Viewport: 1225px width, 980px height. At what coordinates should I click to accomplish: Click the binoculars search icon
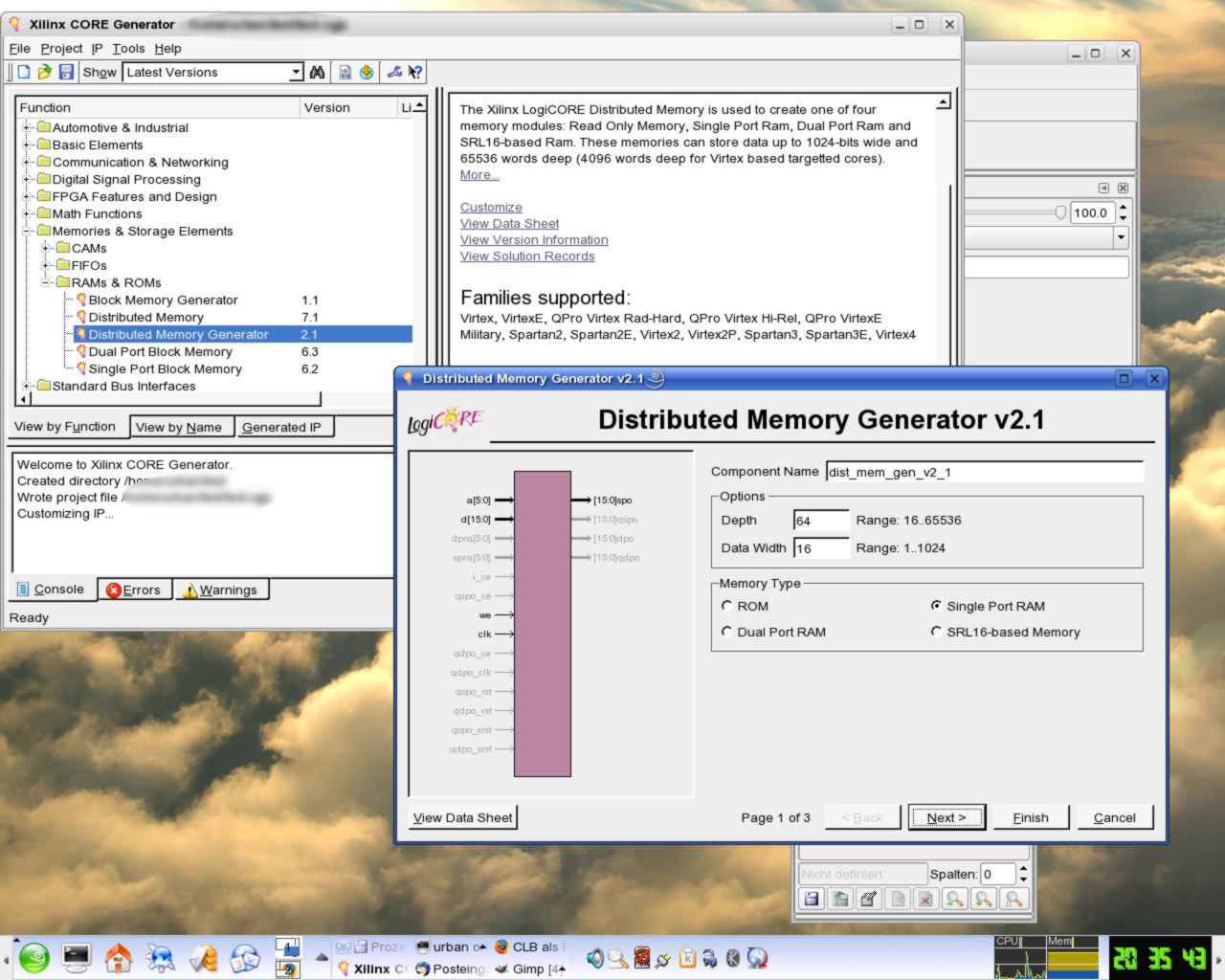(318, 72)
